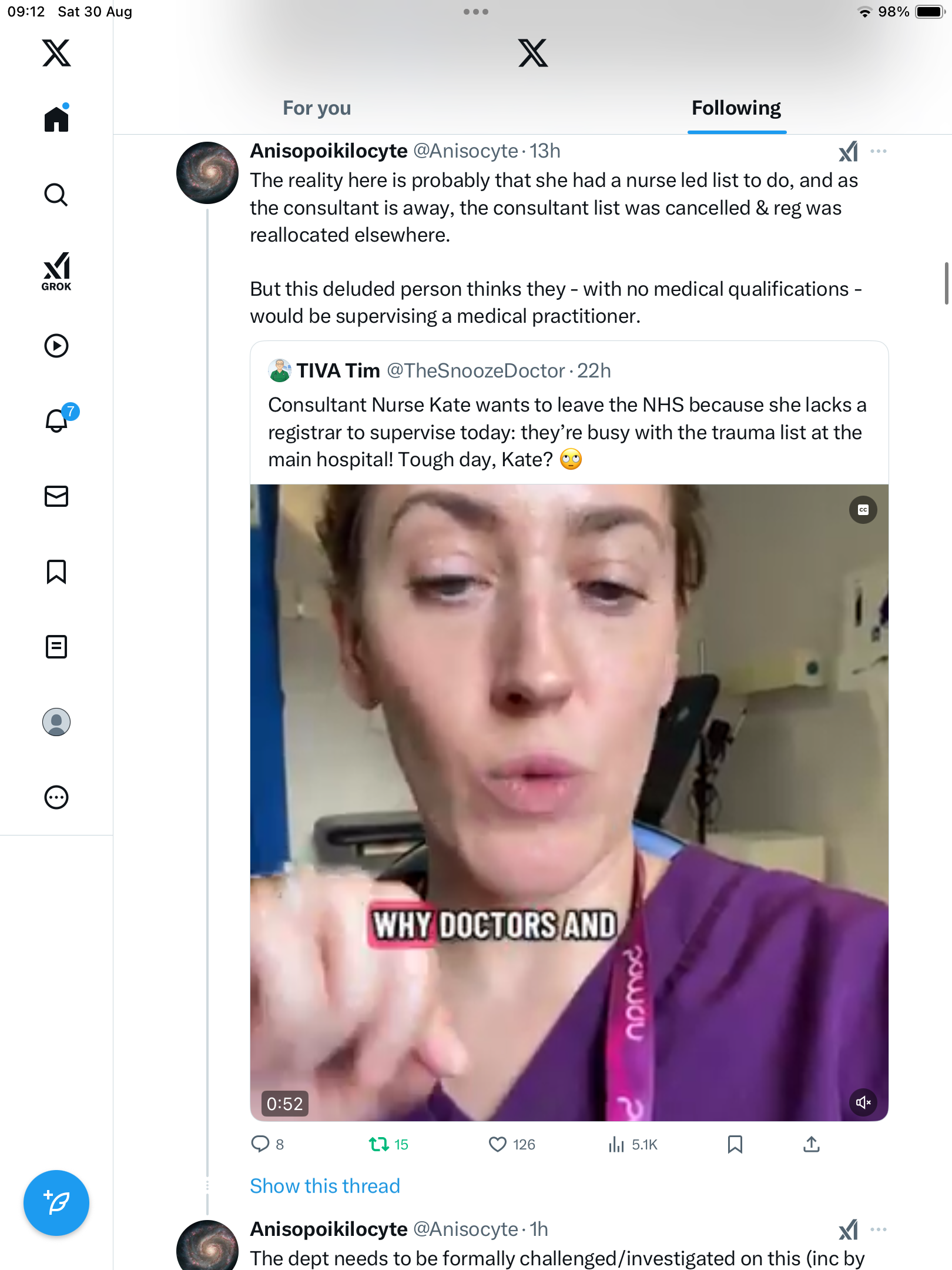Image resolution: width=952 pixels, height=1270 pixels.
Task: Click the vertical scrollbar handle on right
Action: click(947, 283)
